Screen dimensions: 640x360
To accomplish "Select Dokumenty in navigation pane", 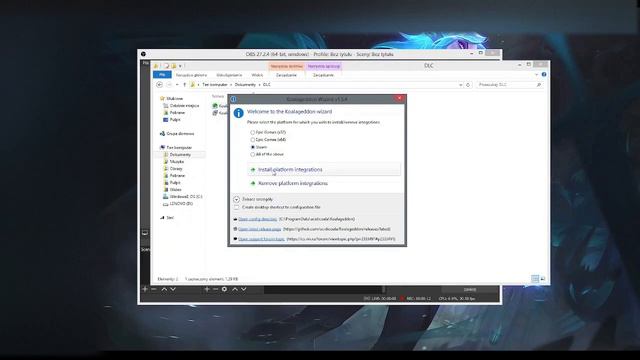I will [177, 155].
